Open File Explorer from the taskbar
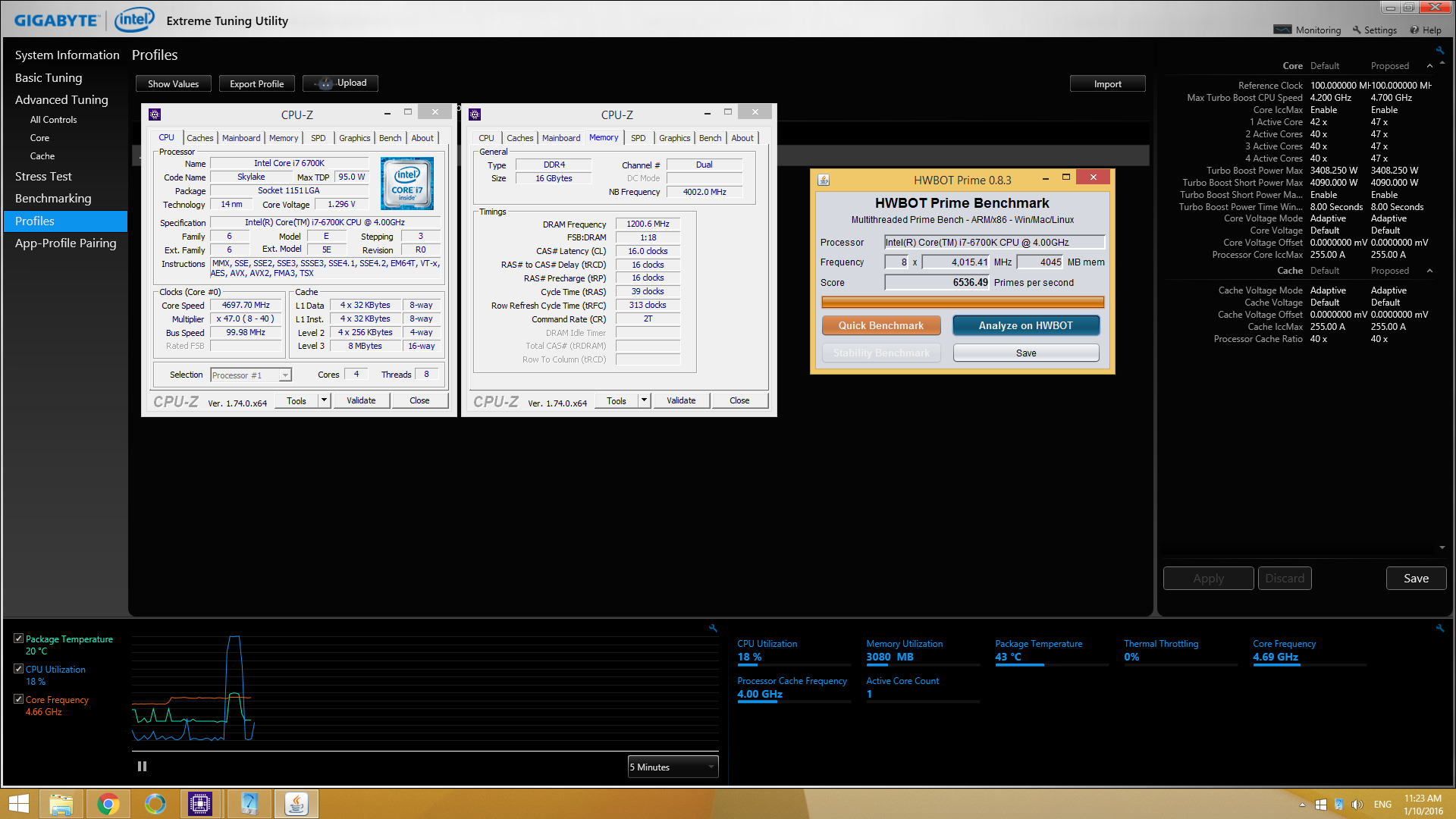1456x819 pixels. pos(61,804)
